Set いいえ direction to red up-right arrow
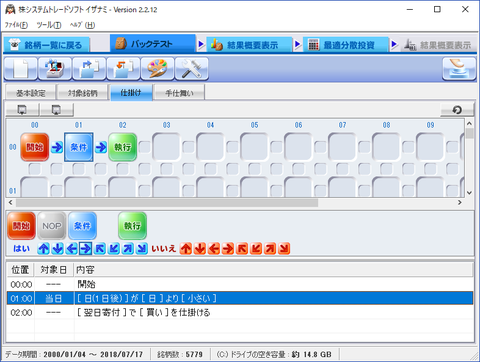 270,249
